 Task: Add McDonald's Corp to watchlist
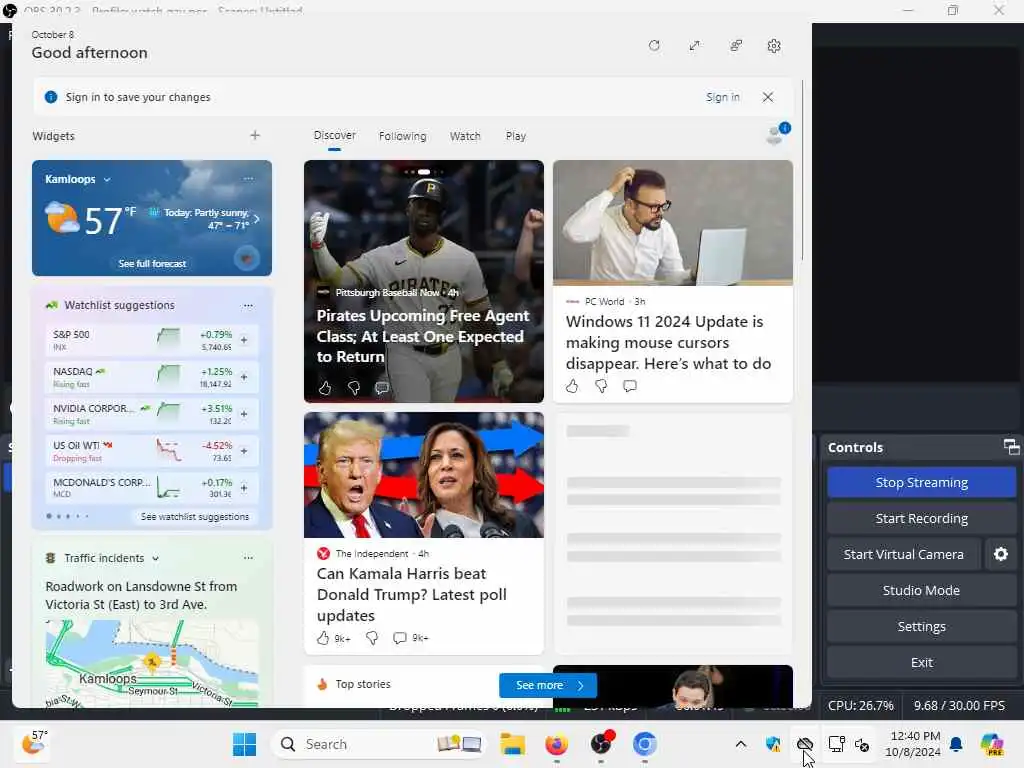tap(244, 488)
